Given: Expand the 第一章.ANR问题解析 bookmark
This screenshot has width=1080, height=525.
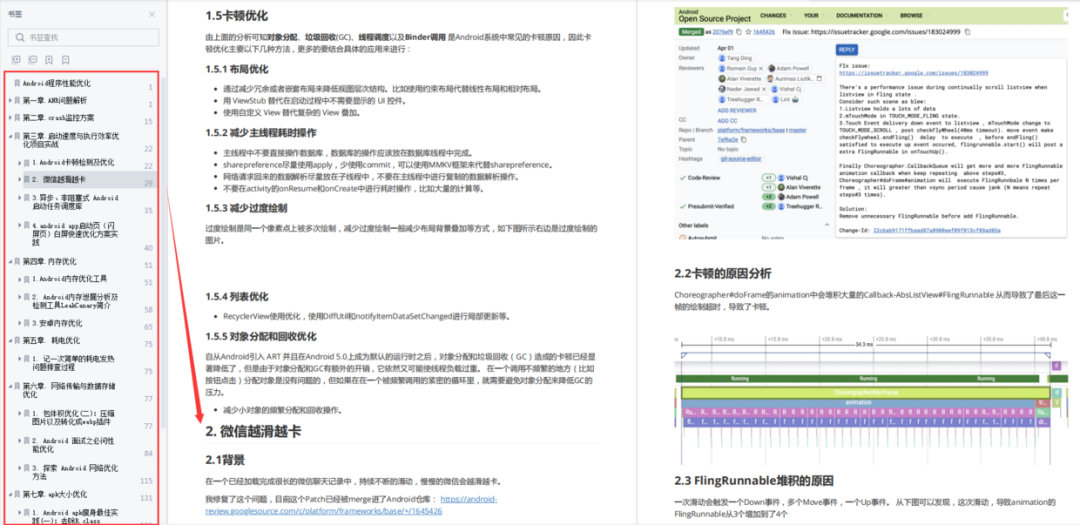Looking at the screenshot, I should click(x=10, y=101).
